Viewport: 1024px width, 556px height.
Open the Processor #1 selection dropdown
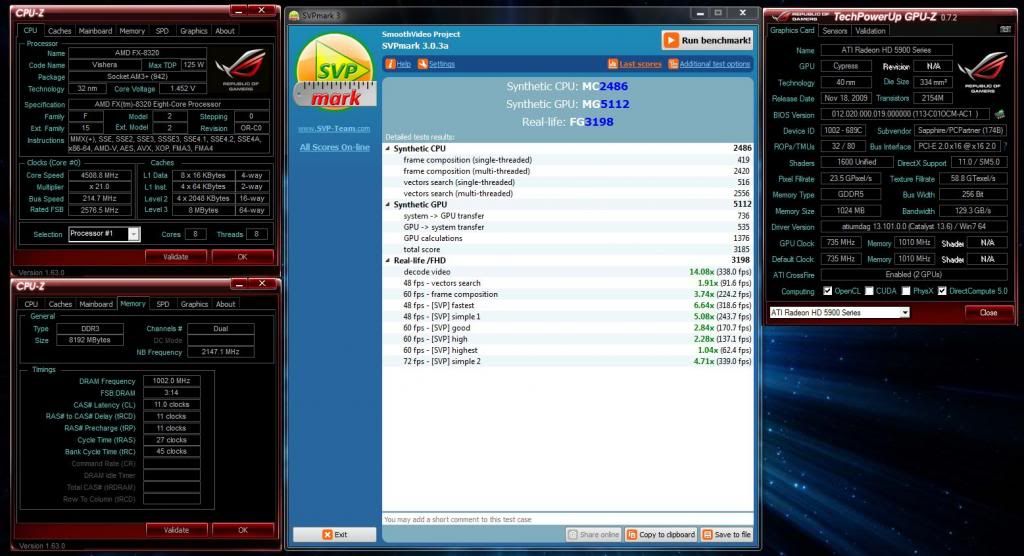click(x=105, y=234)
